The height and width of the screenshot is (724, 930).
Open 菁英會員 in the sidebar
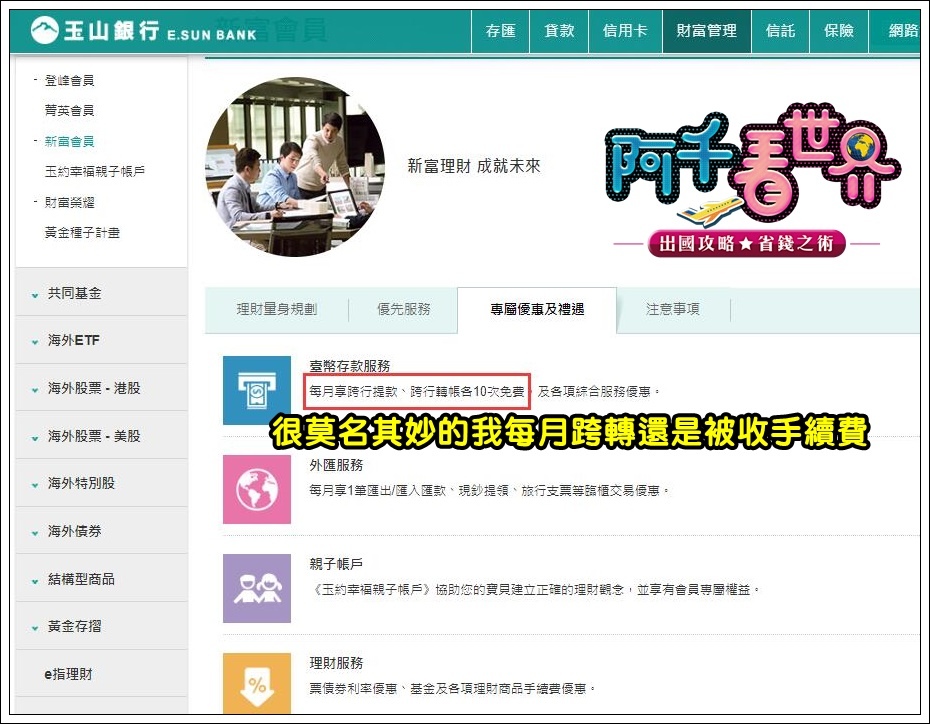tap(69, 110)
